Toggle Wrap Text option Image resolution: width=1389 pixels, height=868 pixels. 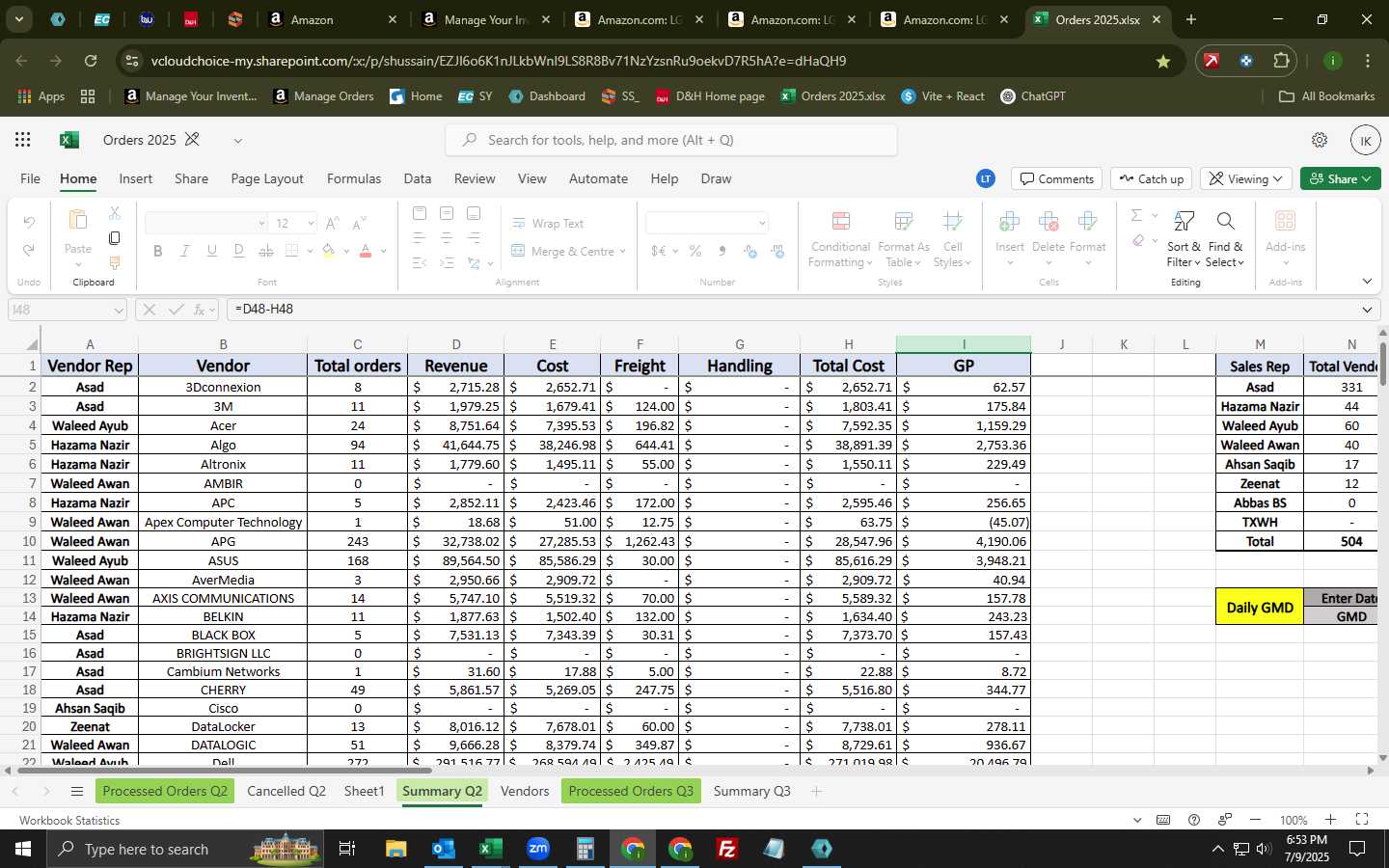pos(547,223)
